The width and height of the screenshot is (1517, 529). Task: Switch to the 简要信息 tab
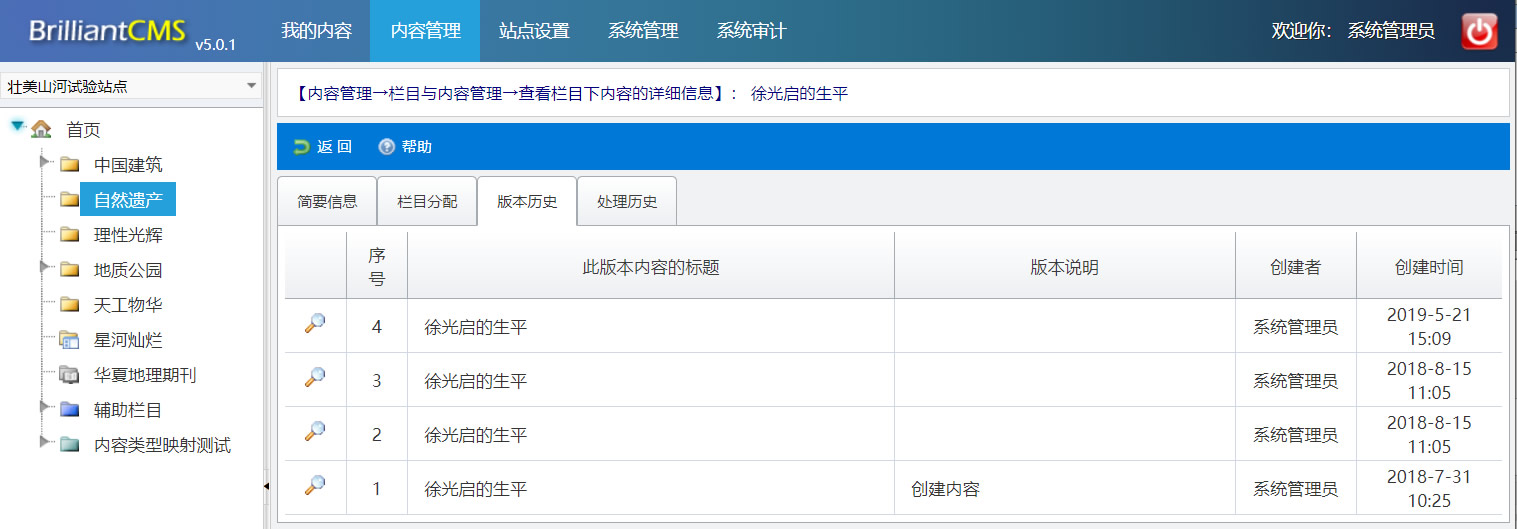[327, 201]
